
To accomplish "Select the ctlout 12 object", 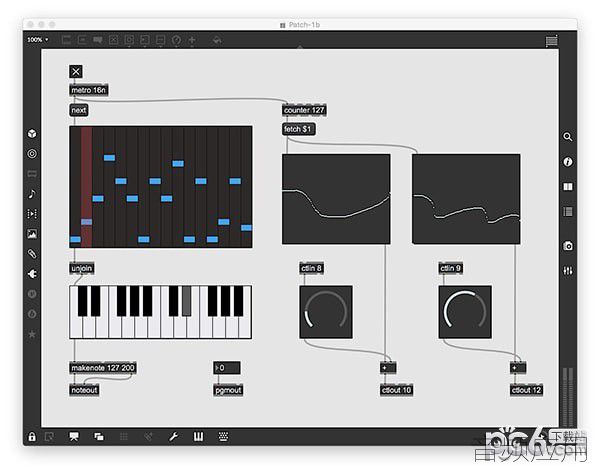I will 526,390.
